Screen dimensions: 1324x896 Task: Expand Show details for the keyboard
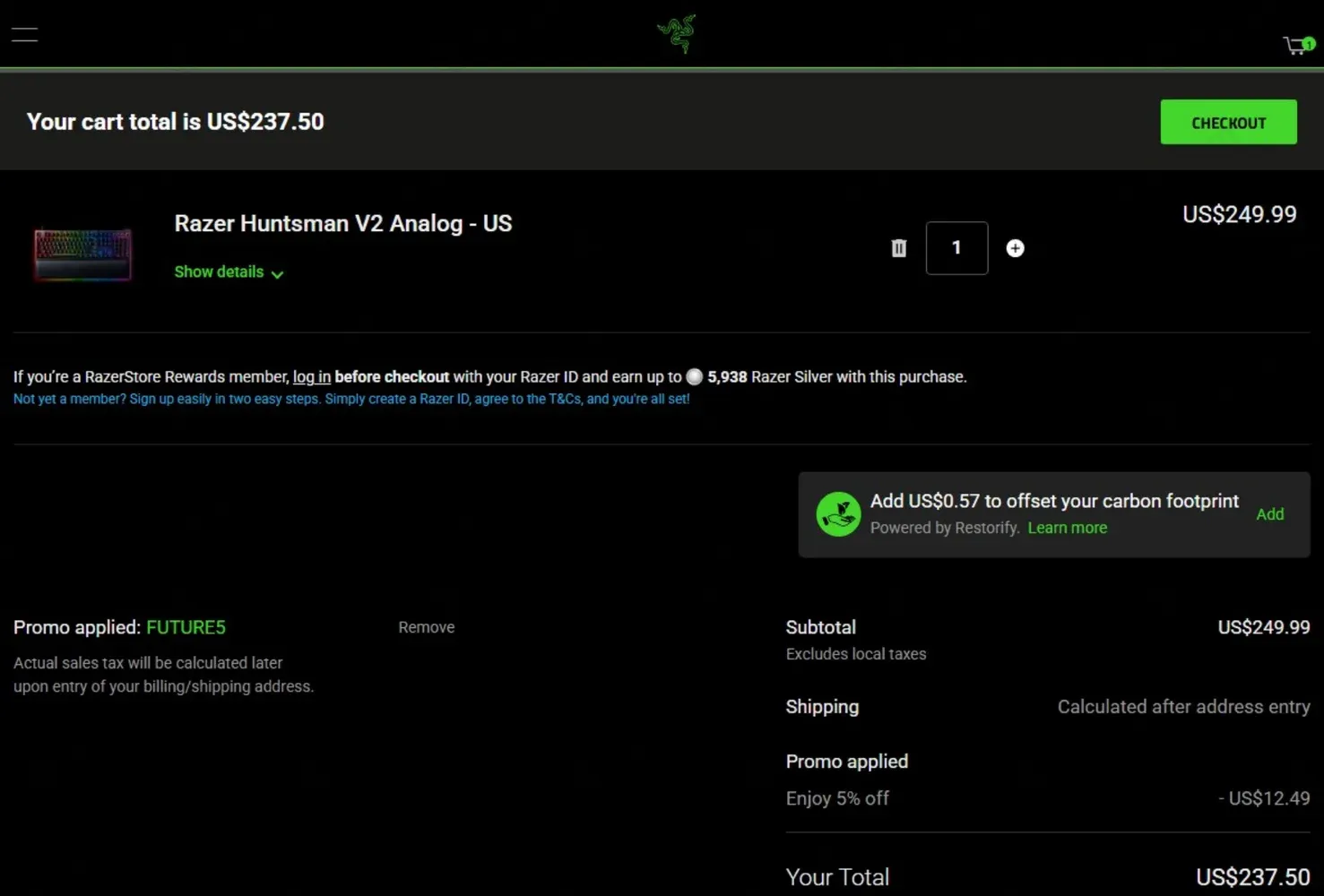coord(219,271)
